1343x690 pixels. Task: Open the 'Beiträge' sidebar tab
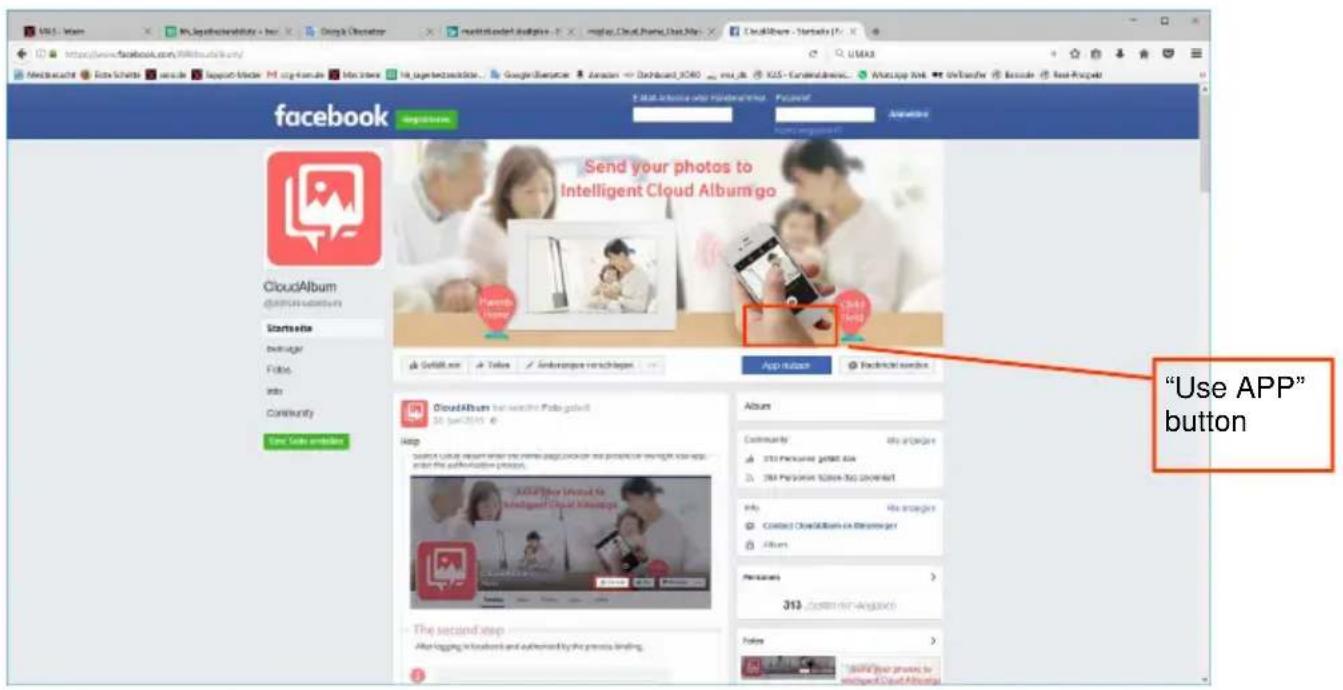tap(284, 349)
